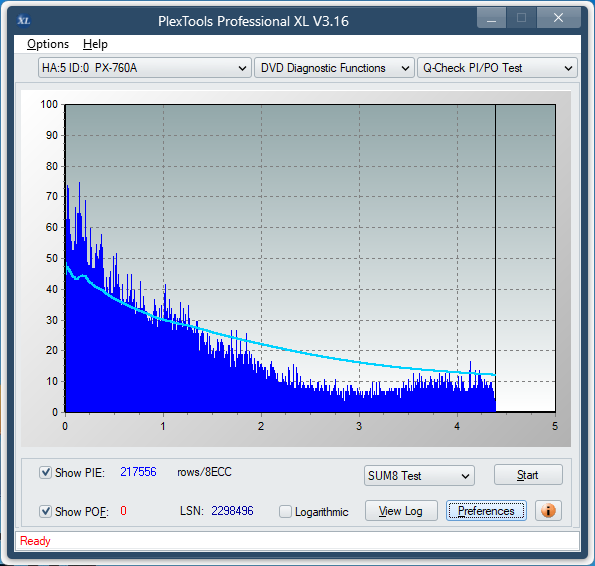The height and width of the screenshot is (566, 595).
Task: Open the Q-Check PI/PO Test dropdown
Action: tap(497, 68)
